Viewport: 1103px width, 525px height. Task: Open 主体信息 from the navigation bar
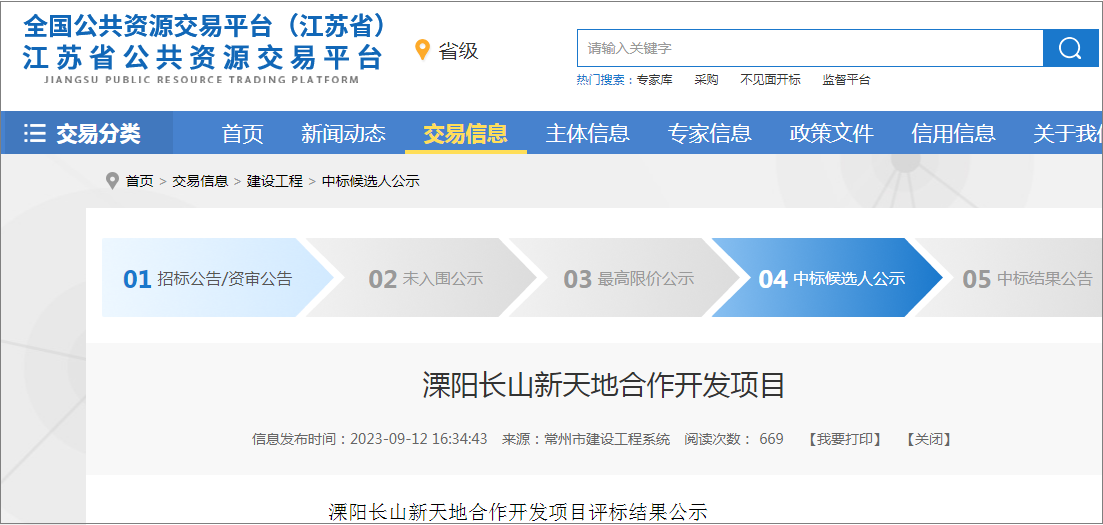[587, 133]
